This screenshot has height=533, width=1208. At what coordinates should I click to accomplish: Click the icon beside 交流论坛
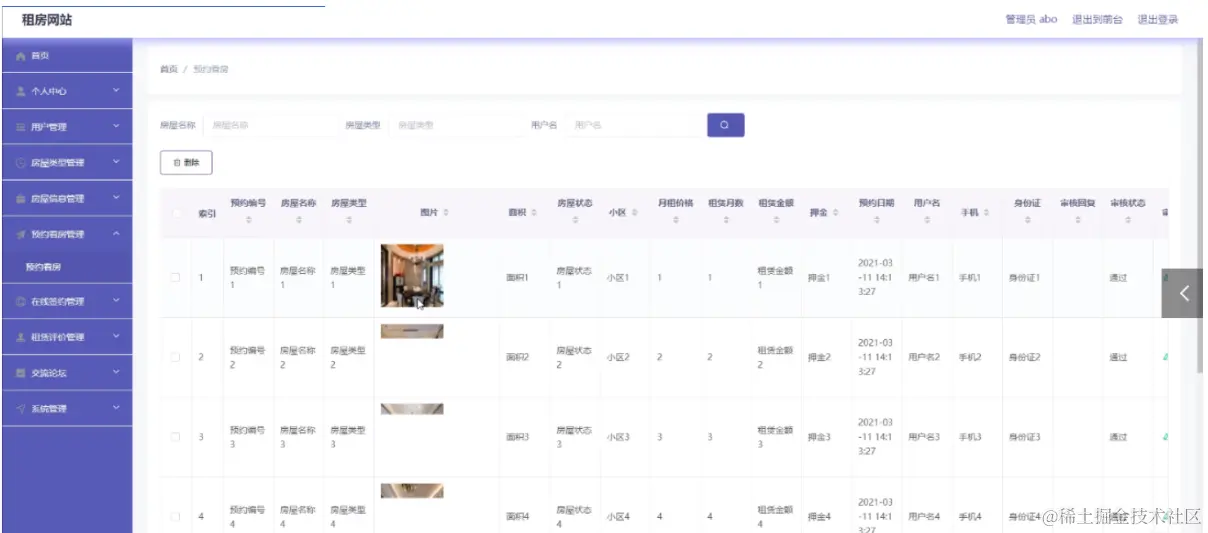[21, 373]
